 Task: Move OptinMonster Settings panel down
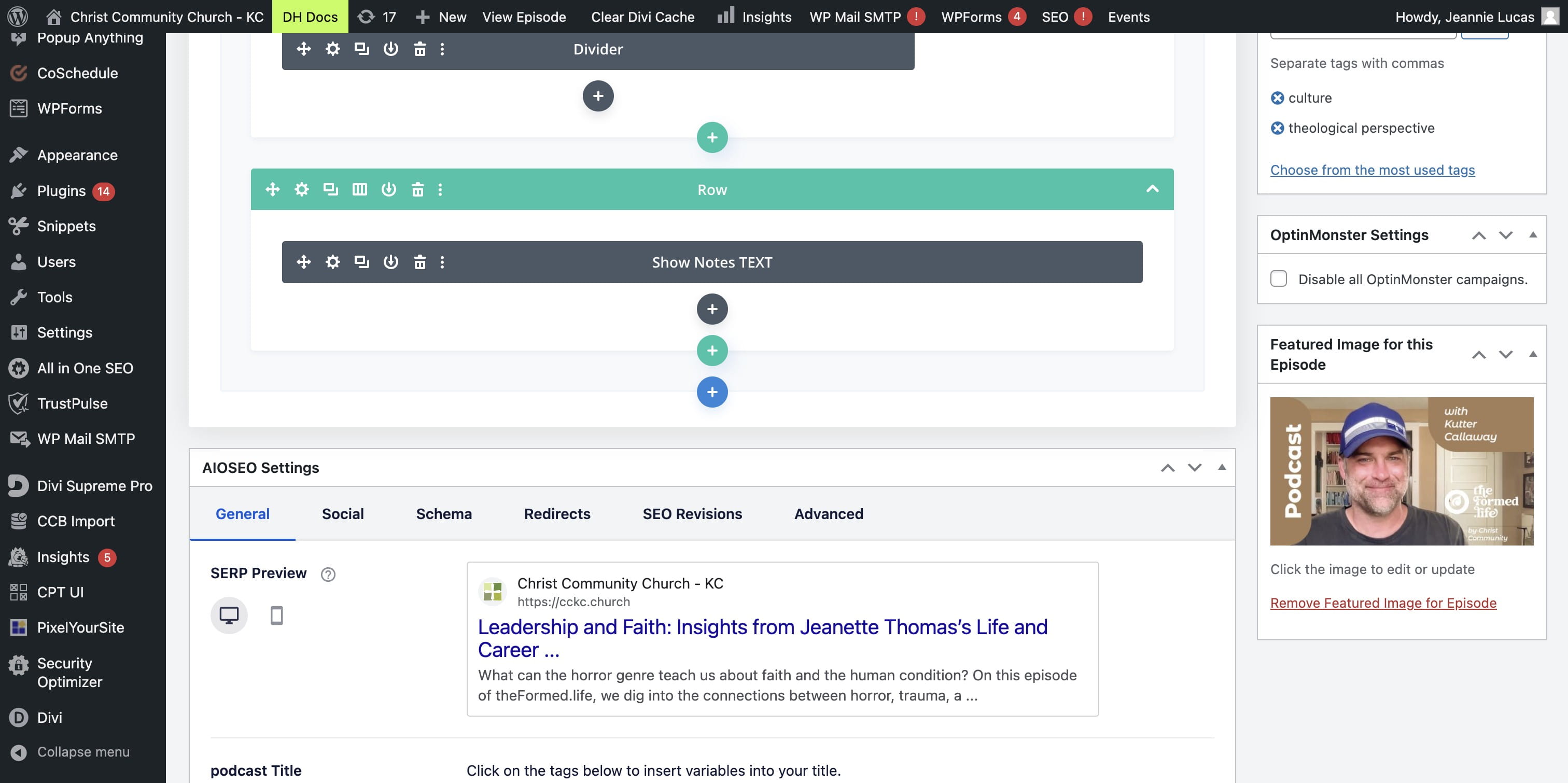(1506, 235)
